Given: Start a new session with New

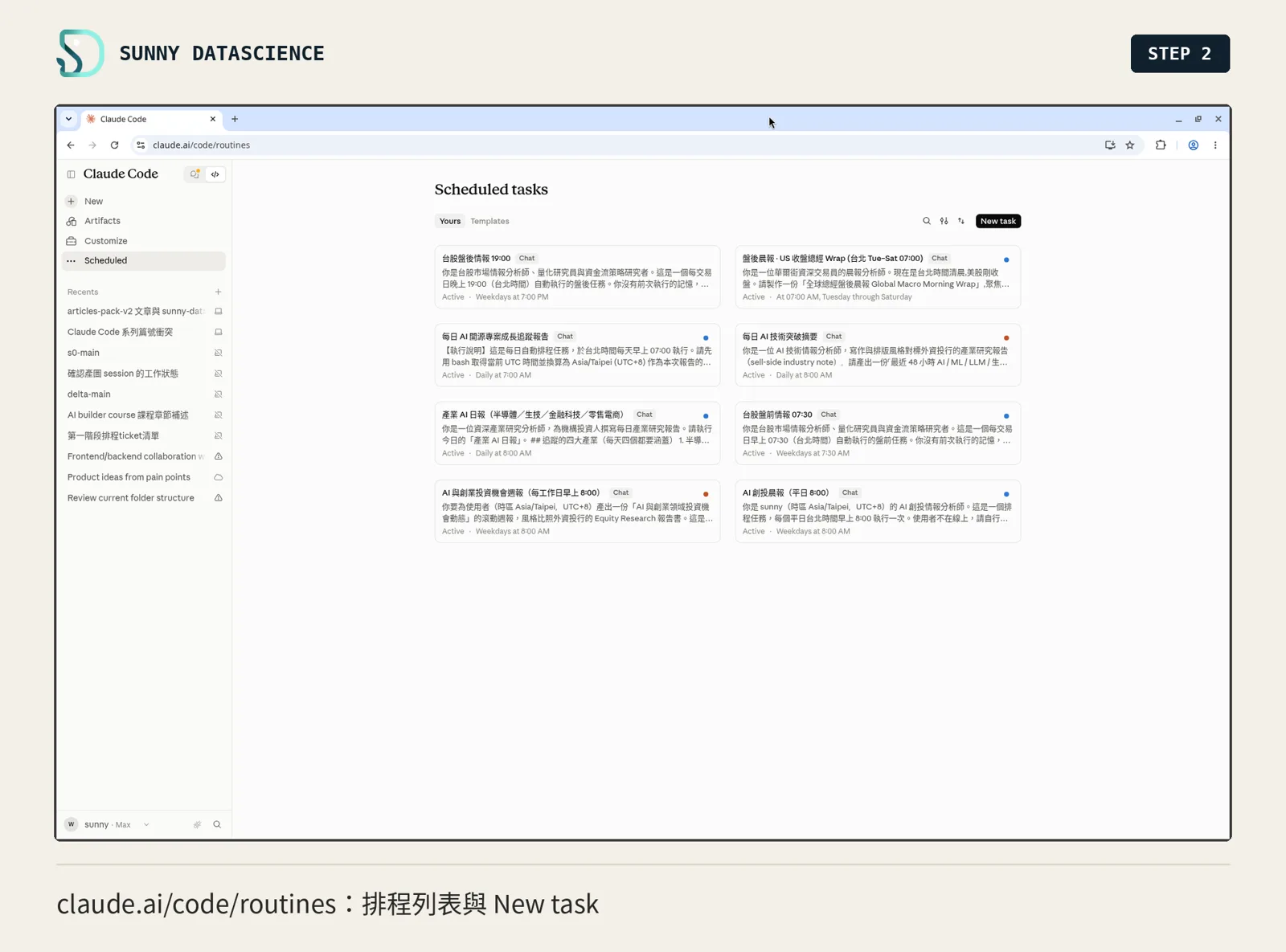Looking at the screenshot, I should click(144, 202).
